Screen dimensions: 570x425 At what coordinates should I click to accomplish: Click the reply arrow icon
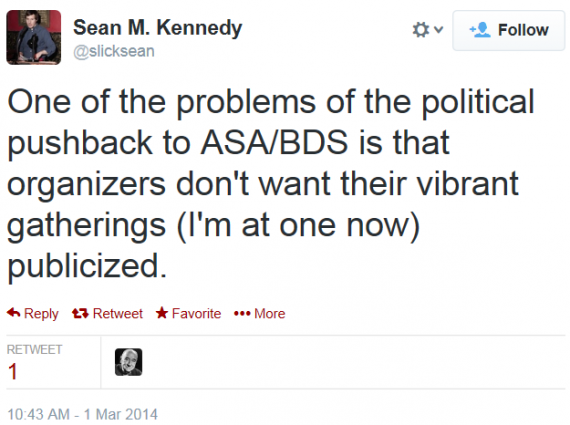pos(13,313)
